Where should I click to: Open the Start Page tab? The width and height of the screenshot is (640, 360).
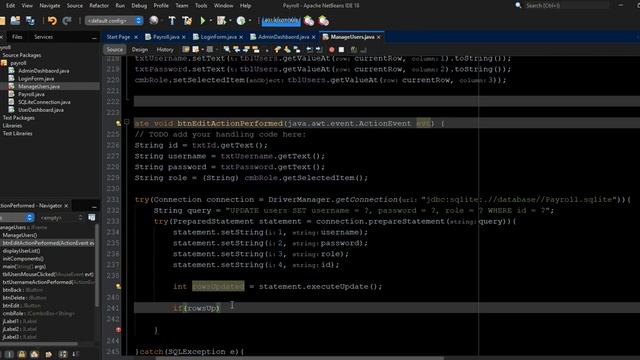coord(118,37)
